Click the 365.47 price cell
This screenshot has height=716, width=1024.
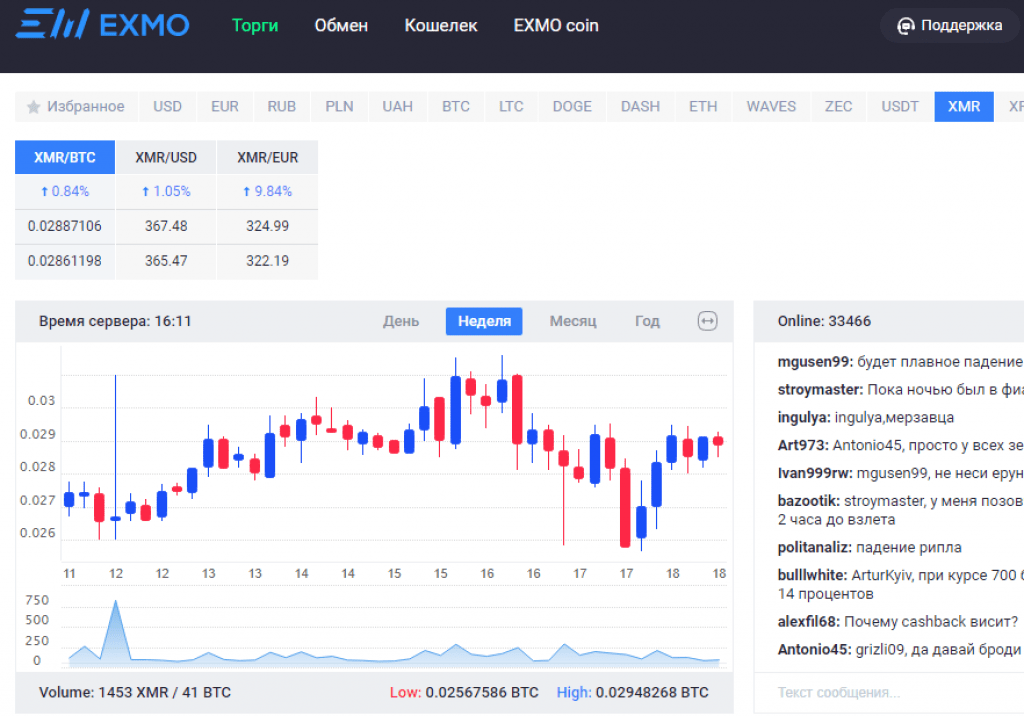click(x=166, y=261)
